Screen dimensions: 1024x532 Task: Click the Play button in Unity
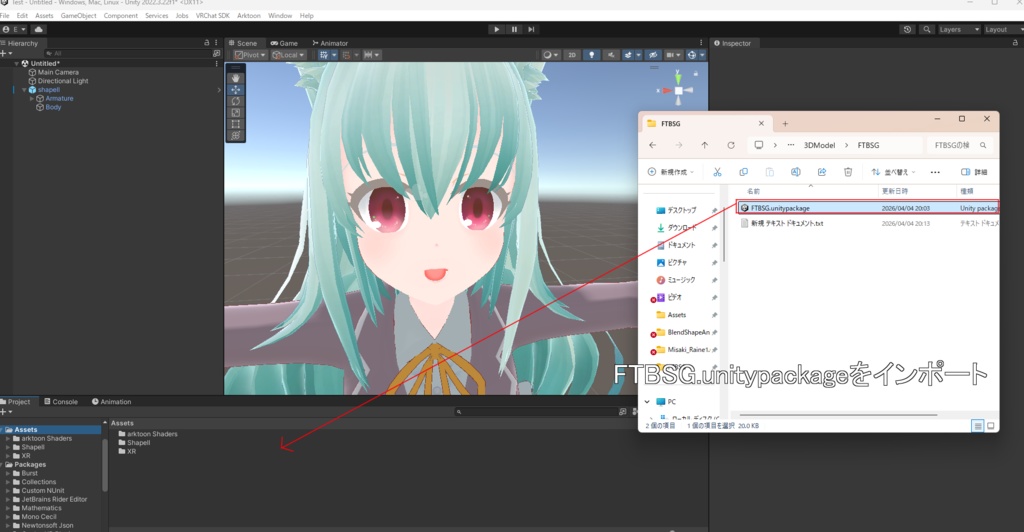pyautogui.click(x=496, y=29)
